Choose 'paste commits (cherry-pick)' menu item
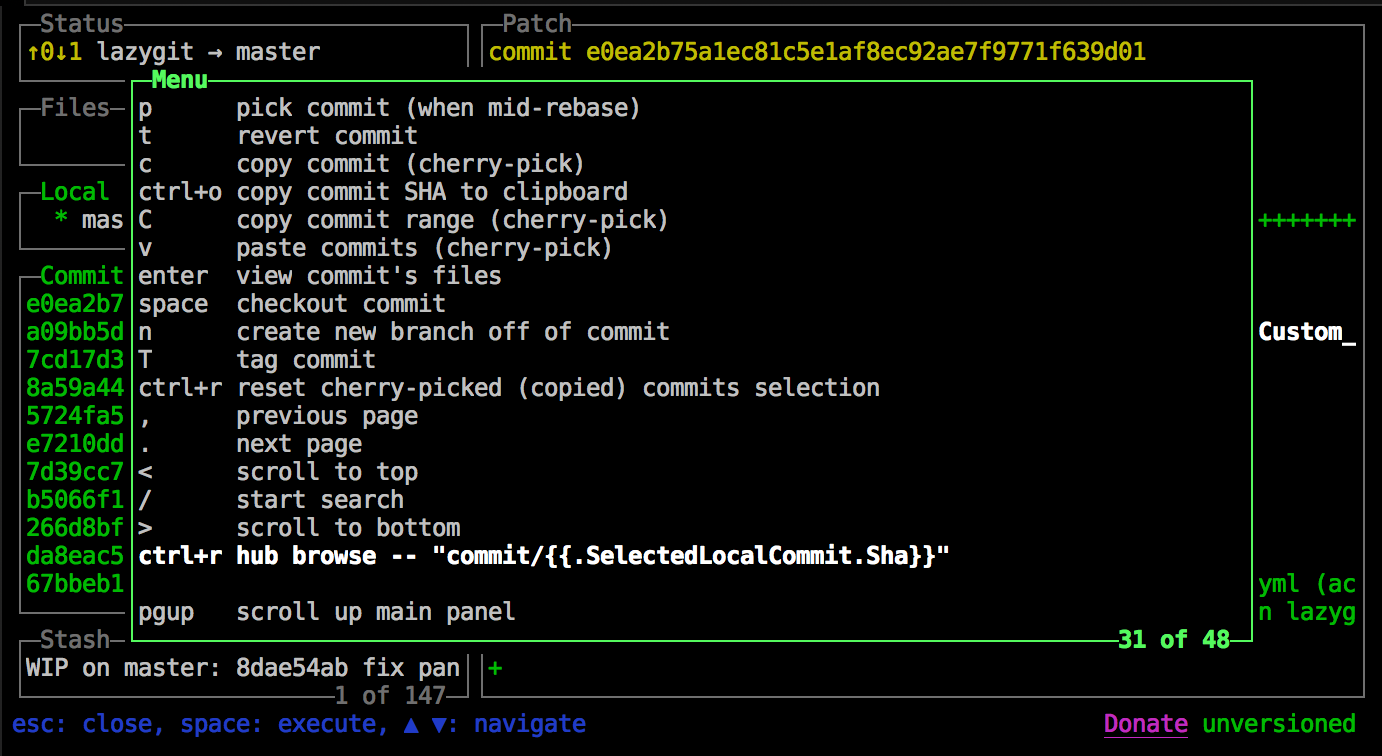 692,247
